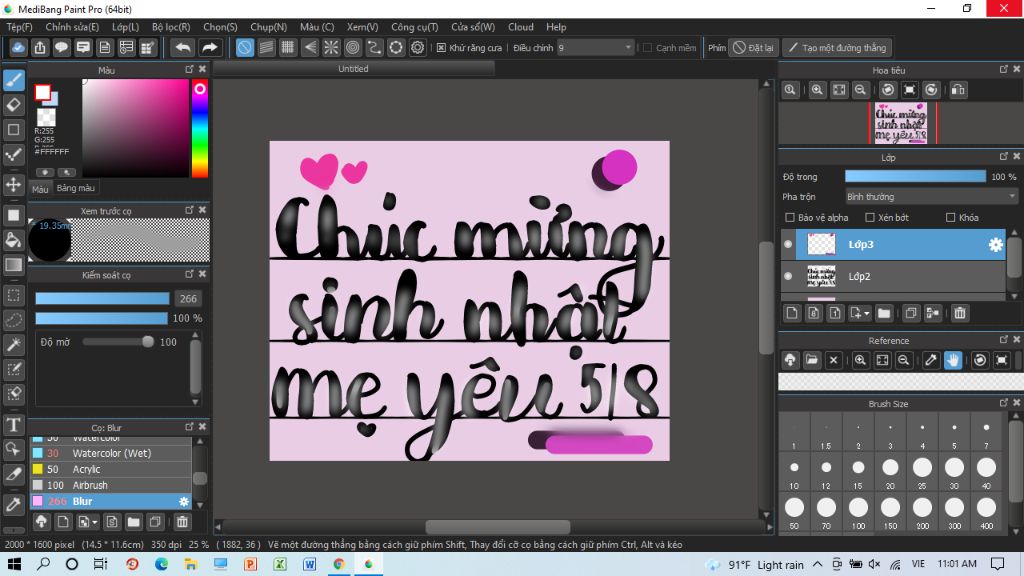The height and width of the screenshot is (576, 1024).
Task: Enable the Khóa layer checkbox
Action: pyautogui.click(x=951, y=217)
